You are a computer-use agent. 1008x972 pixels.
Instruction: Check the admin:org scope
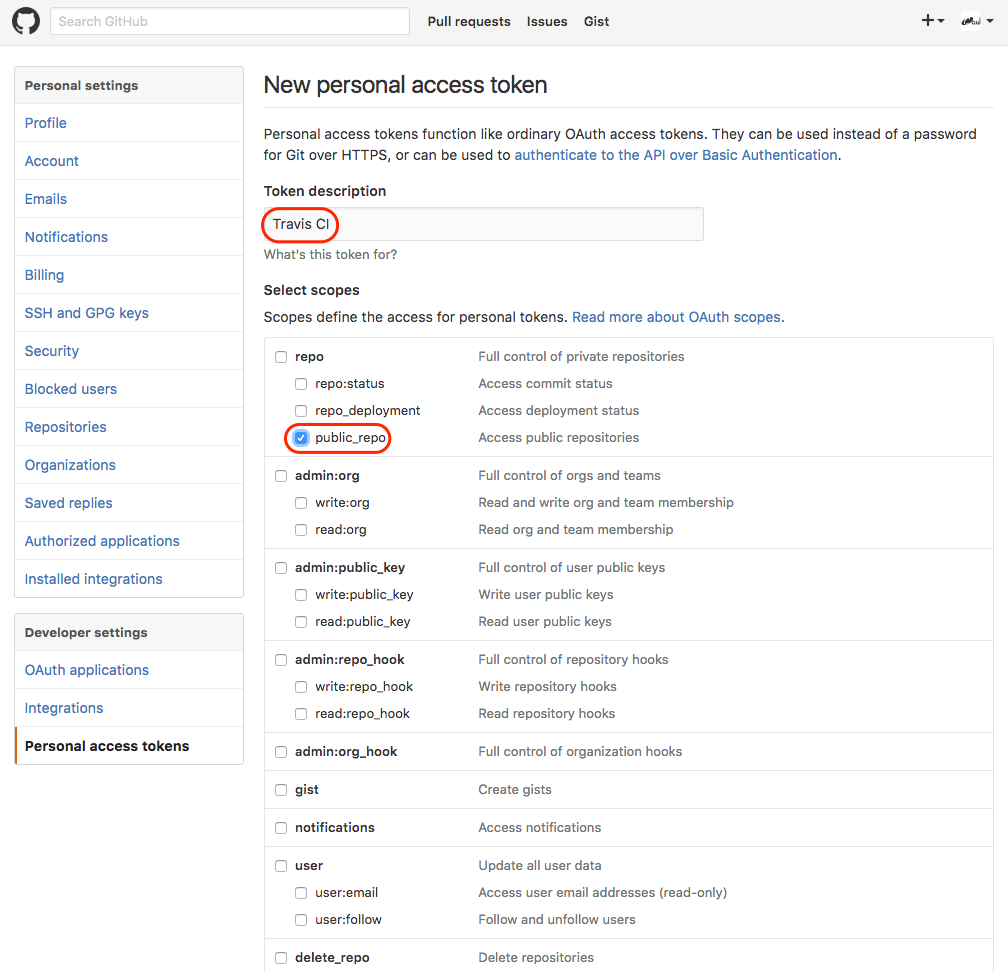coord(281,476)
